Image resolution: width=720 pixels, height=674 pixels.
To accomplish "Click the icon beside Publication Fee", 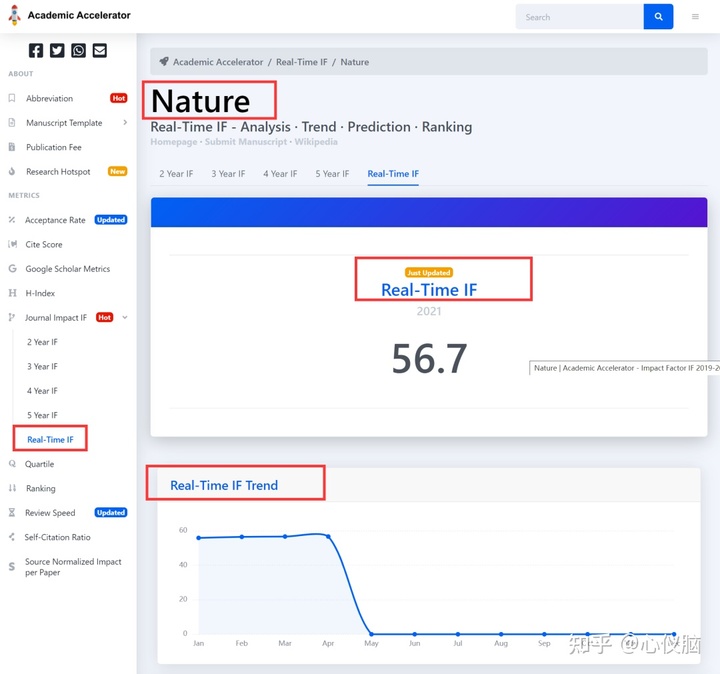I will 12,147.
